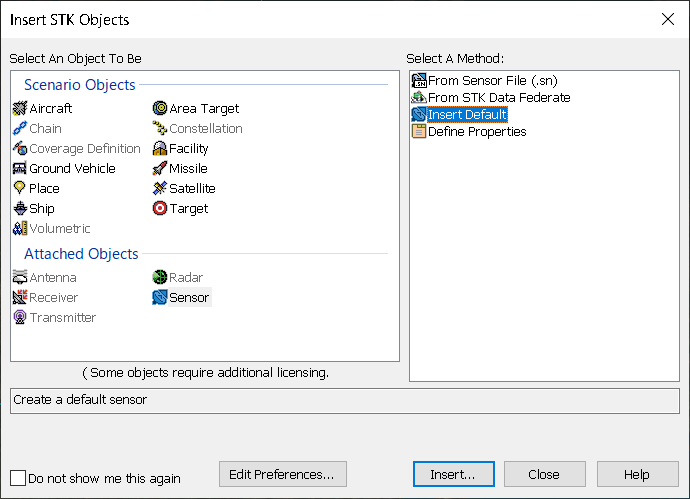Screen dimensions: 690x499
Task: Select 'From Sensor File (.sn)' method text
Action: pos(492,81)
